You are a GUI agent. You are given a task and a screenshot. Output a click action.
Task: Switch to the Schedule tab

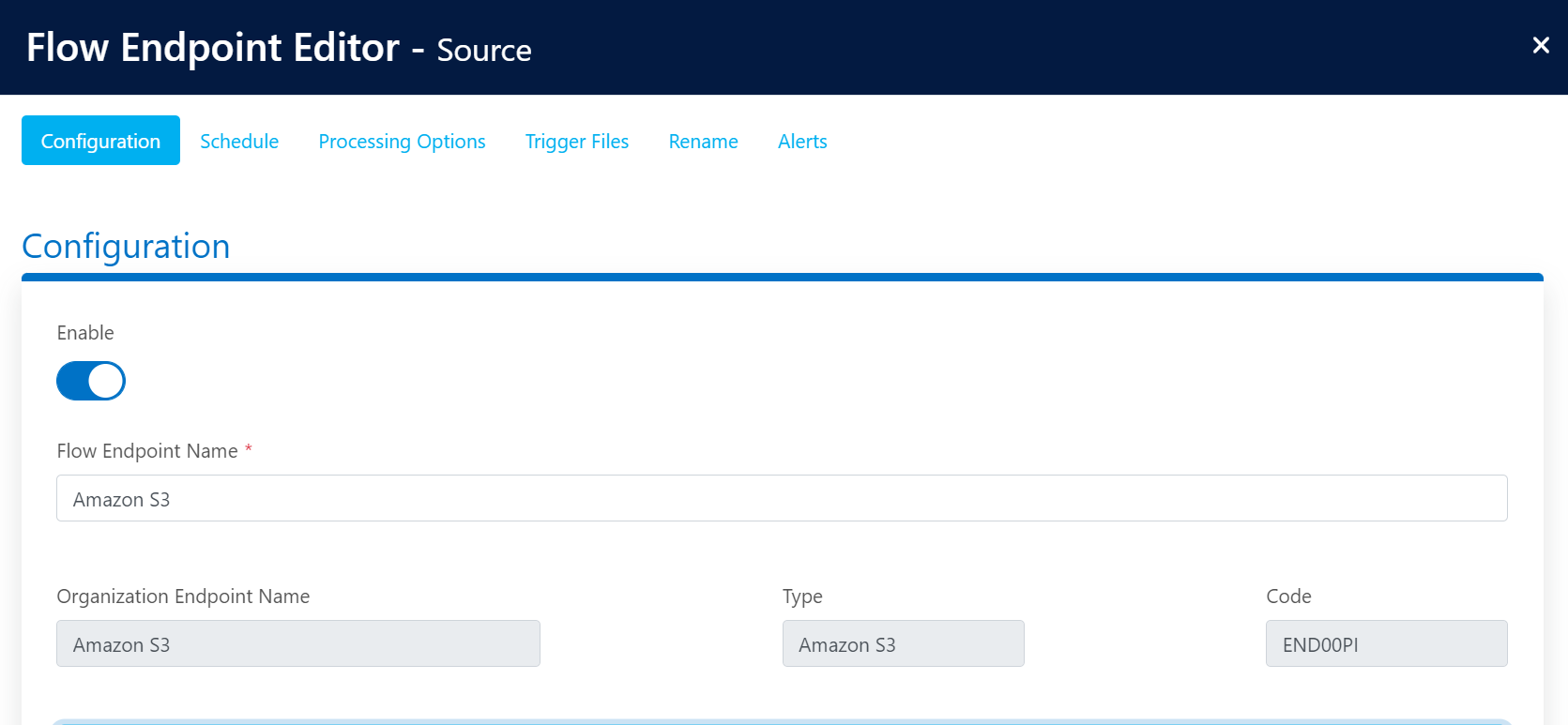pyautogui.click(x=239, y=141)
